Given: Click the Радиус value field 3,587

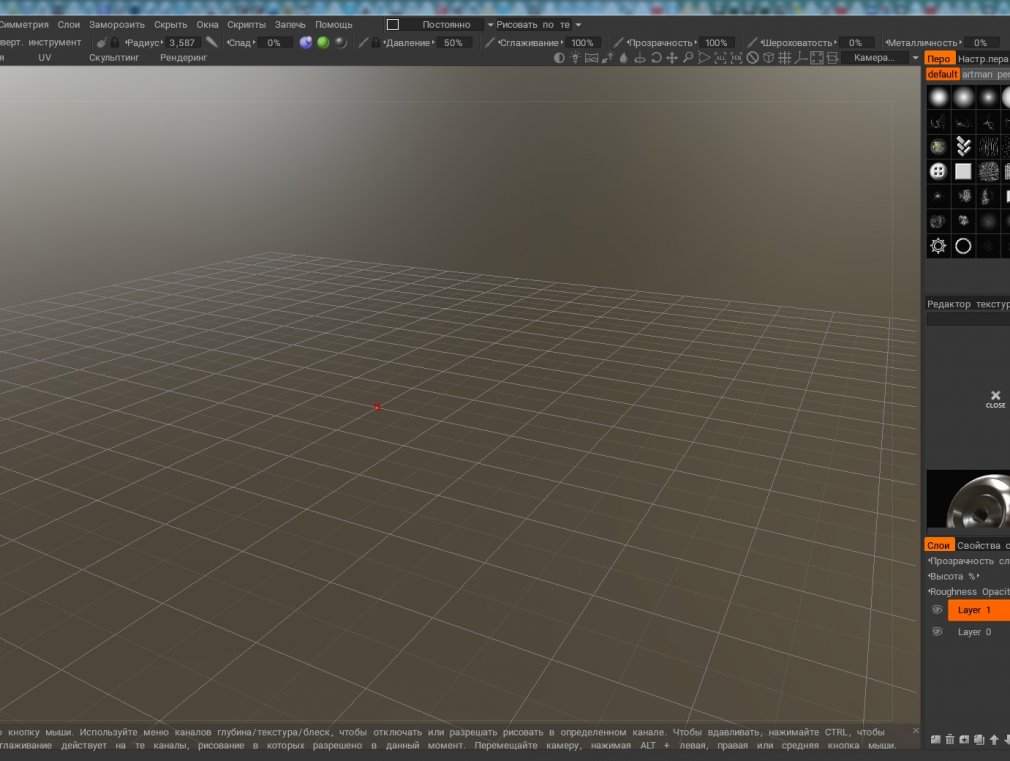Looking at the screenshot, I should (x=182, y=43).
